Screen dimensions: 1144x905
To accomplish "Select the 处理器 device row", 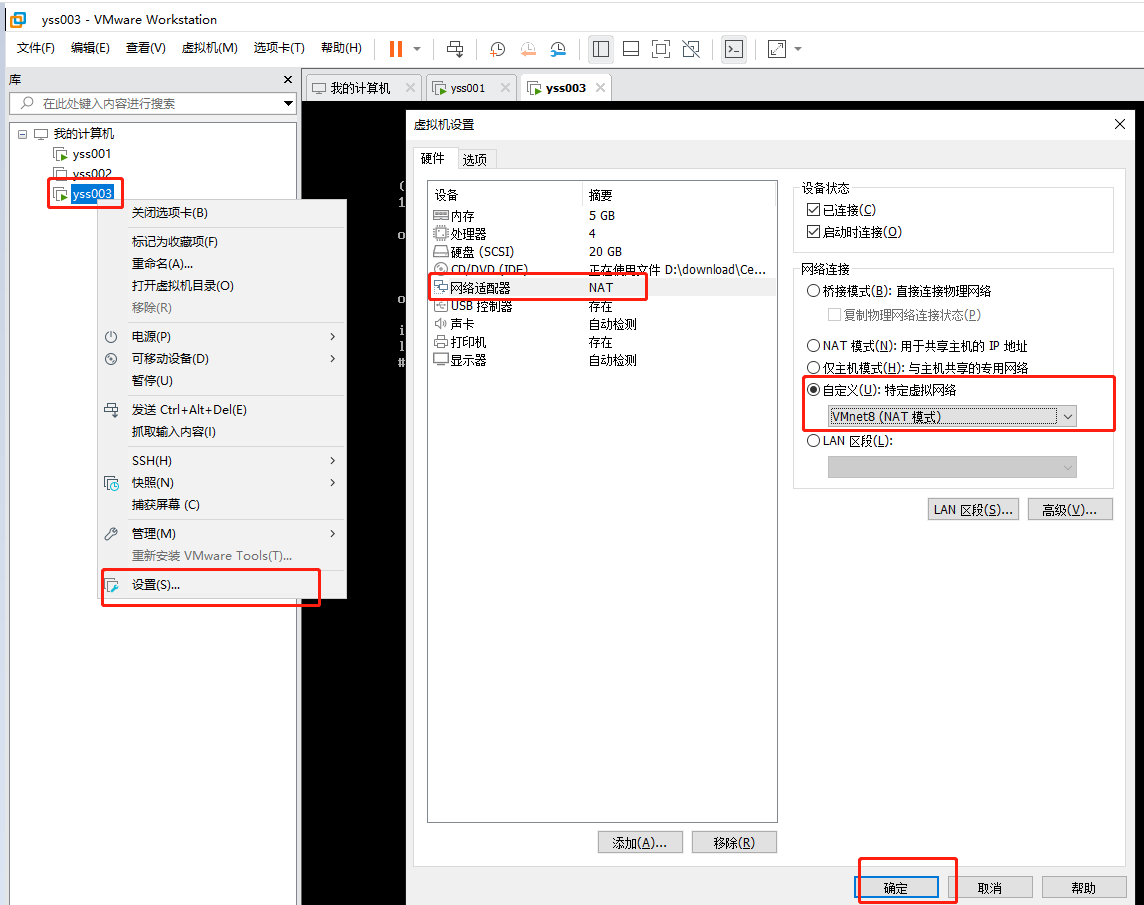I will [602, 234].
